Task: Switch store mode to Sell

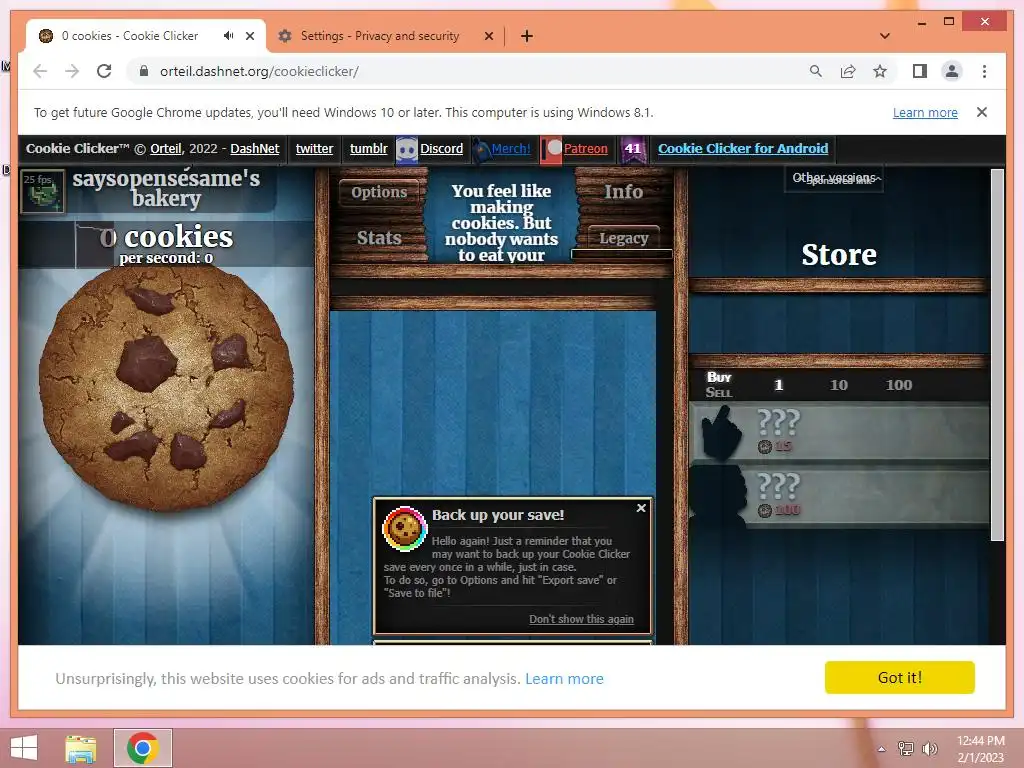Action: [718, 392]
